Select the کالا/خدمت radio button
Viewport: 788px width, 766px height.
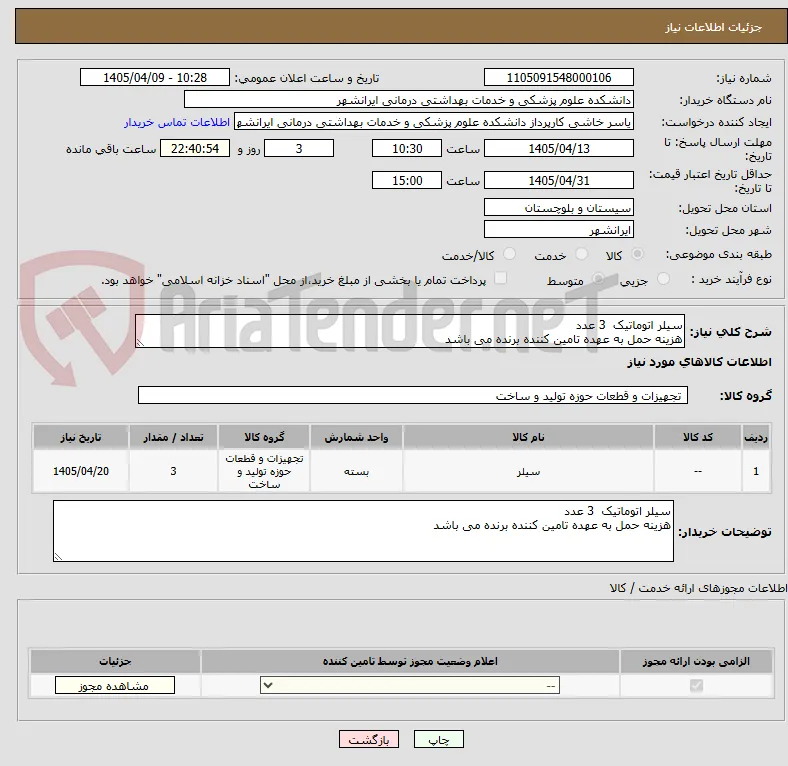[x=509, y=254]
